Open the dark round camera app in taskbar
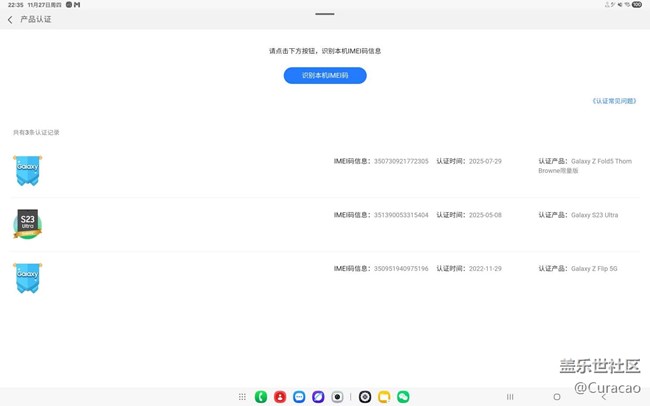 pyautogui.click(x=365, y=397)
